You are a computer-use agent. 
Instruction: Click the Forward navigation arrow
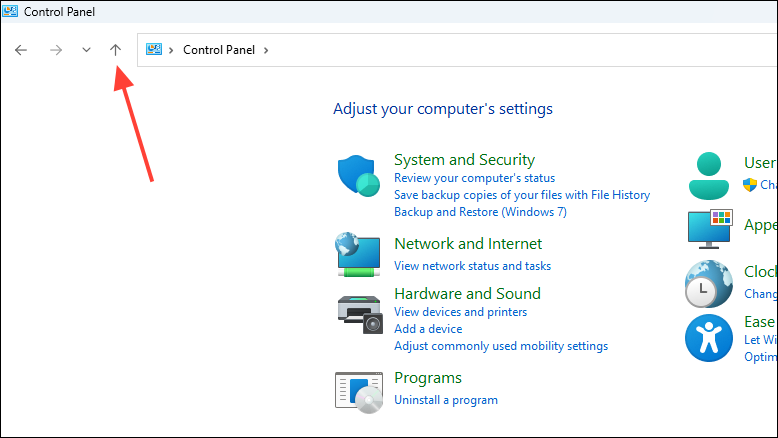[x=56, y=50]
